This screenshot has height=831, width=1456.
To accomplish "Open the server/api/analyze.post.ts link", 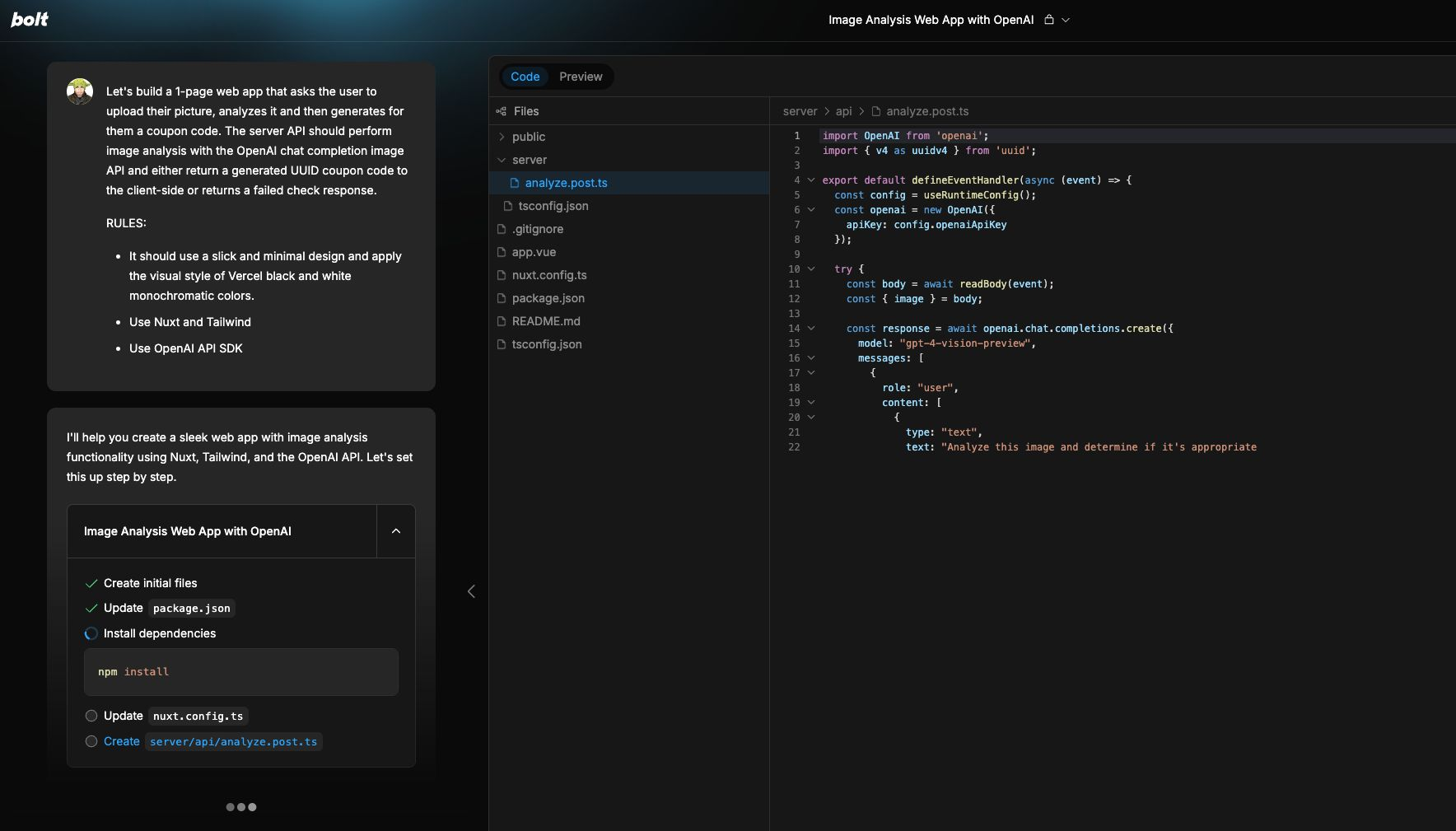I will (x=233, y=741).
